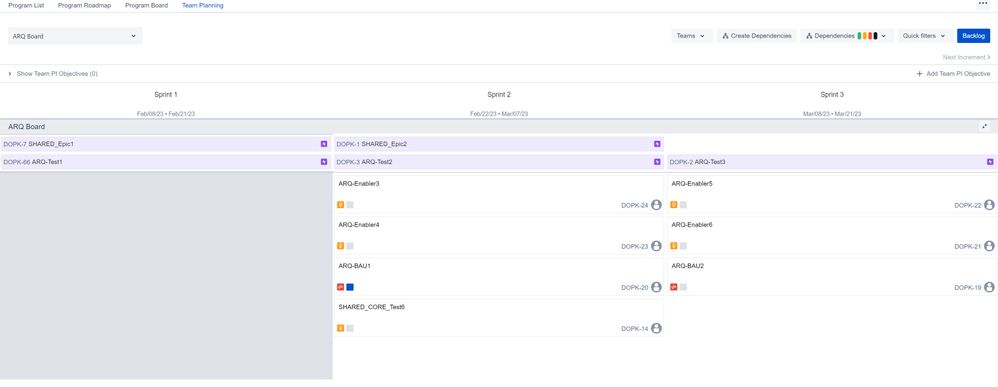Click the assignee avatar on DOPK-19

pyautogui.click(x=989, y=288)
